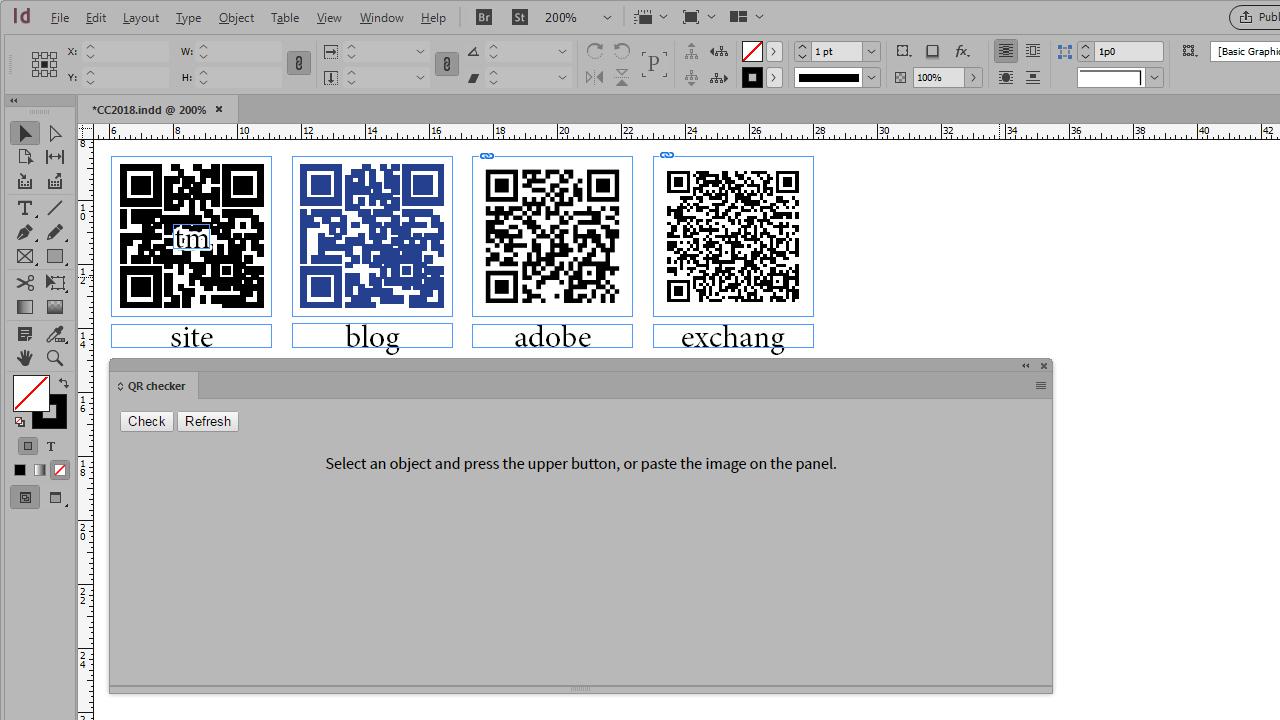This screenshot has width=1280, height=720.
Task: Open the Object menu
Action: click(236, 18)
